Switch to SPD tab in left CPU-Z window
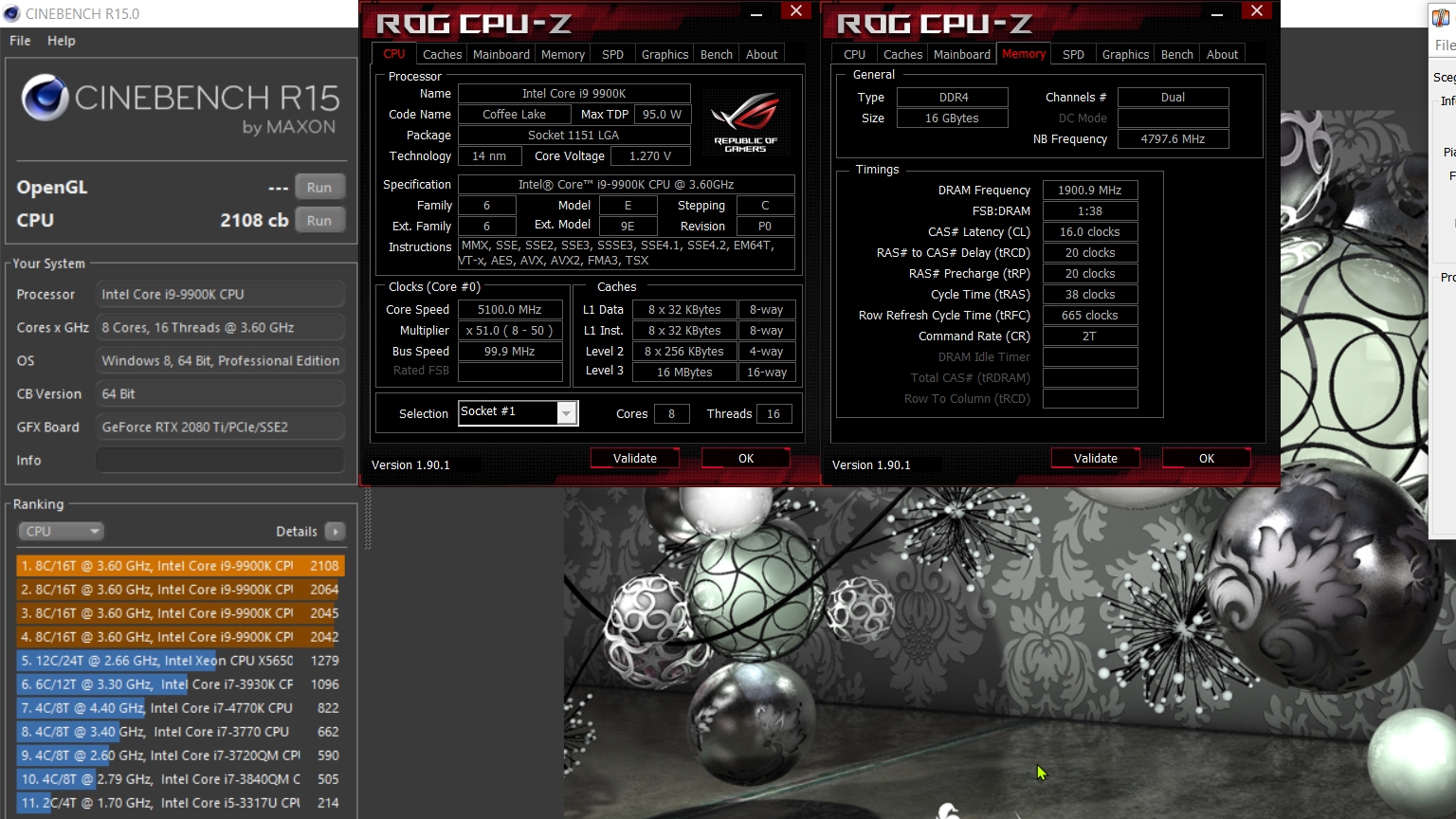The image size is (1456, 819). (613, 54)
